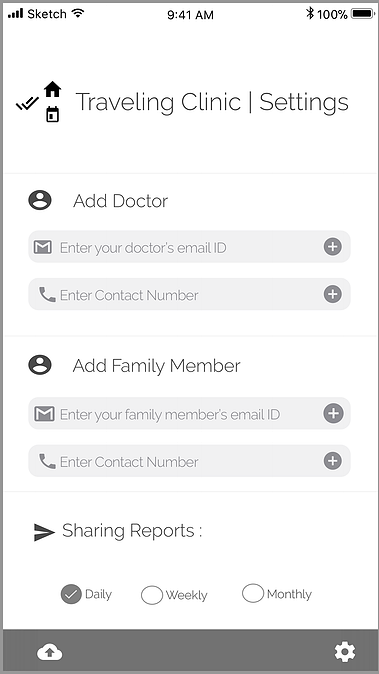
Task: Focus the doctor's Contact Number field
Action: point(190,294)
